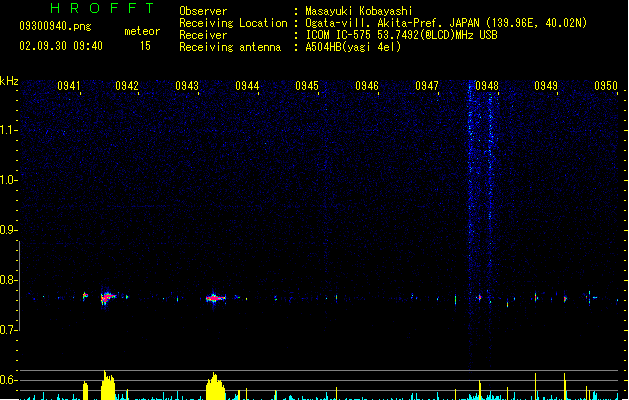
Task: Click the strong meteor echo near 0942
Action: pos(108,297)
